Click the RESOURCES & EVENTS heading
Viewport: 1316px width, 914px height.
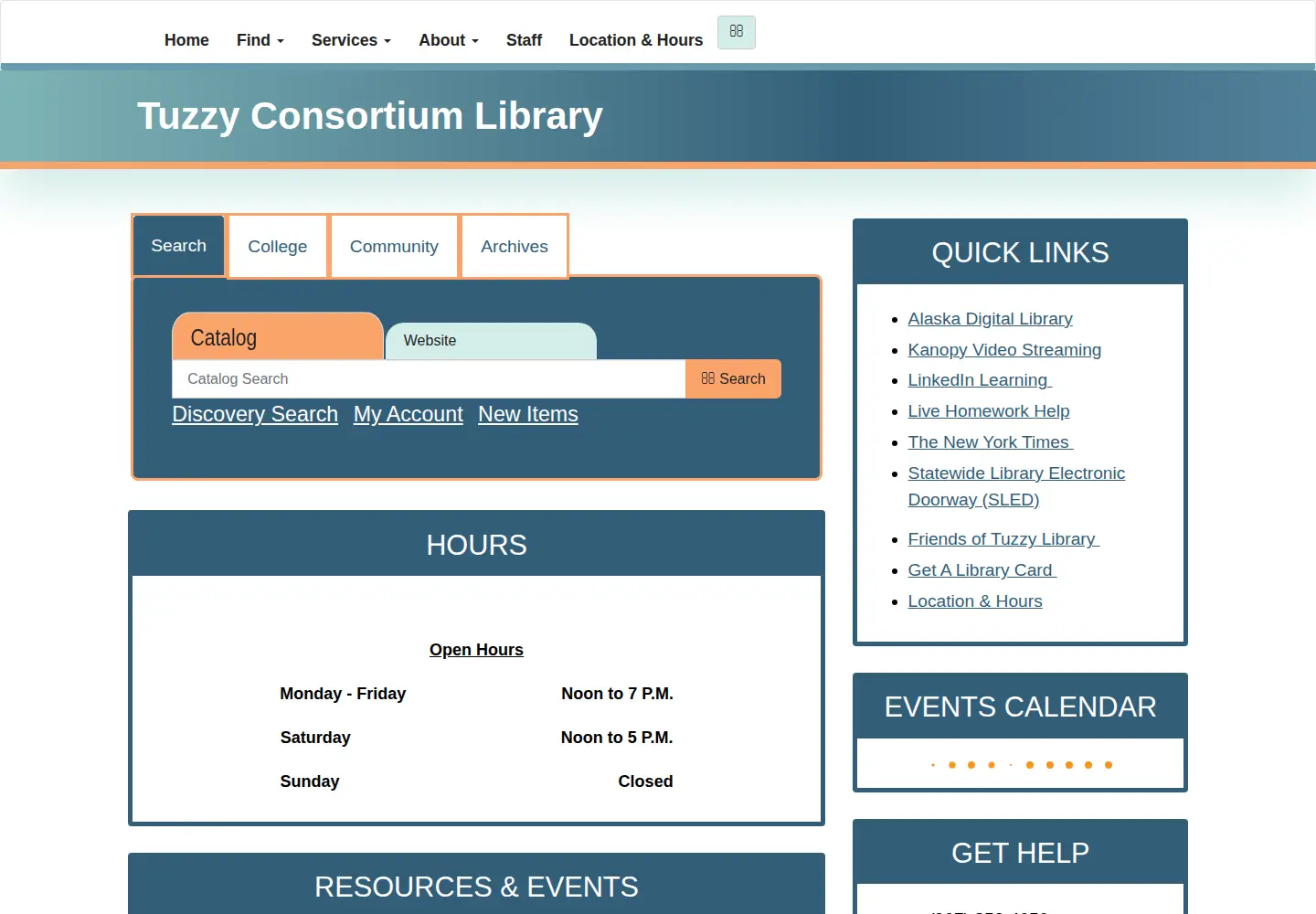pos(476,887)
